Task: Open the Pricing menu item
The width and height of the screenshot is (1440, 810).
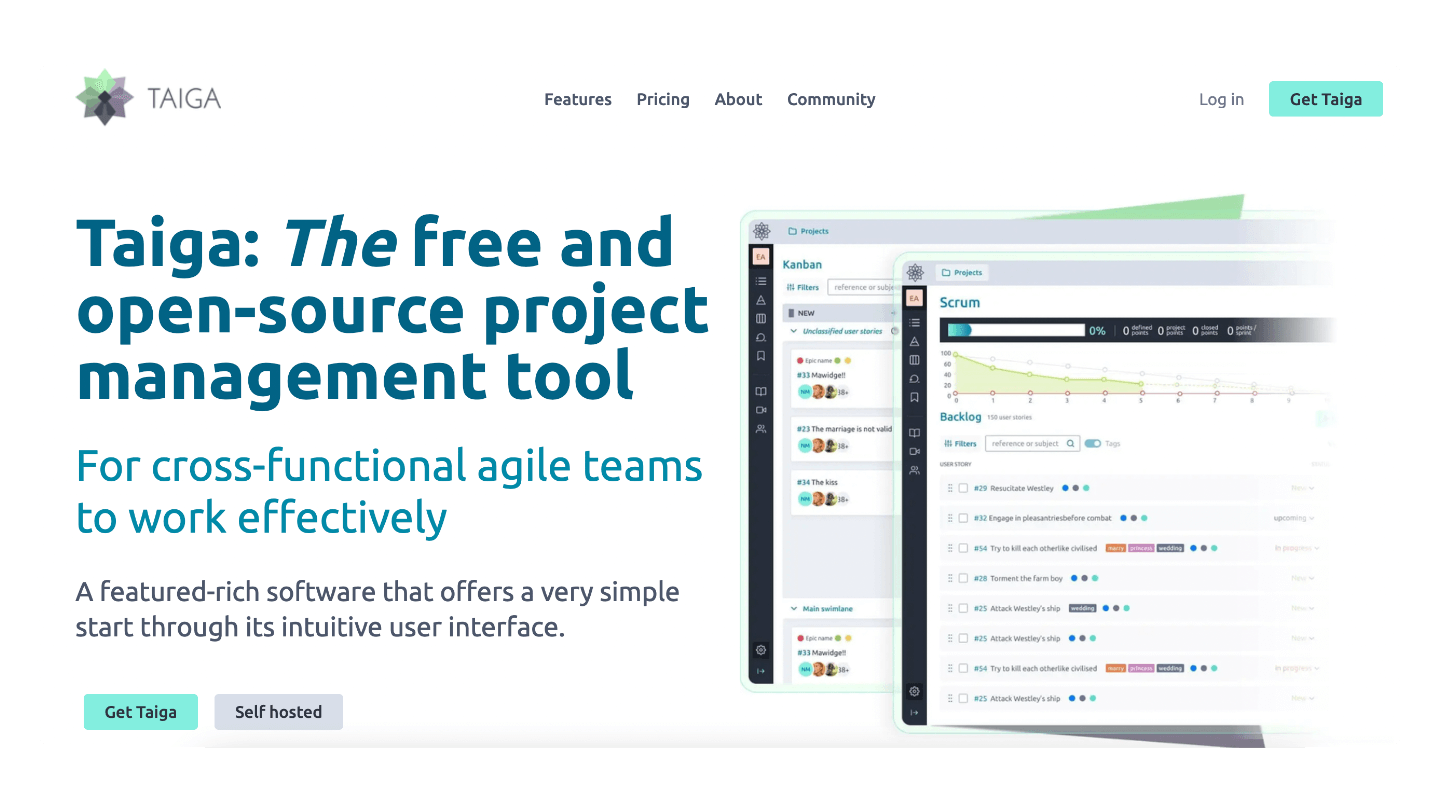Action: (663, 99)
